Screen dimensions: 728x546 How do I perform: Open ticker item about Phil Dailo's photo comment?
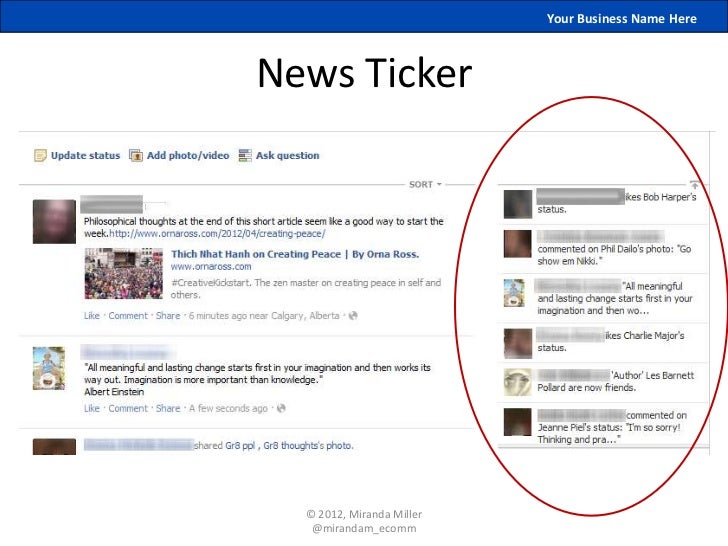click(604, 249)
